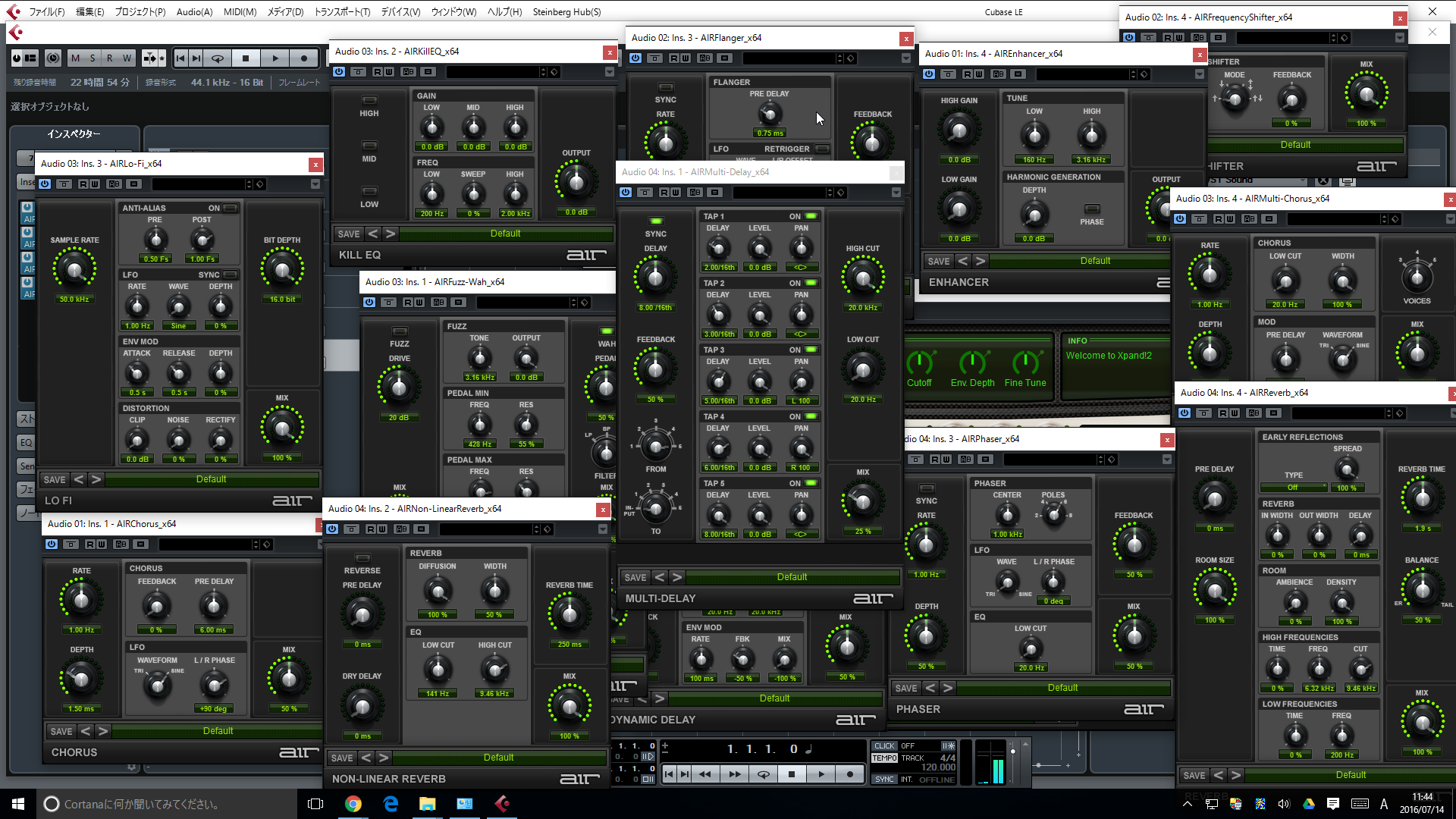Open the MIDI(M) menu
Image resolution: width=1456 pixels, height=819 pixels.
pos(240,11)
